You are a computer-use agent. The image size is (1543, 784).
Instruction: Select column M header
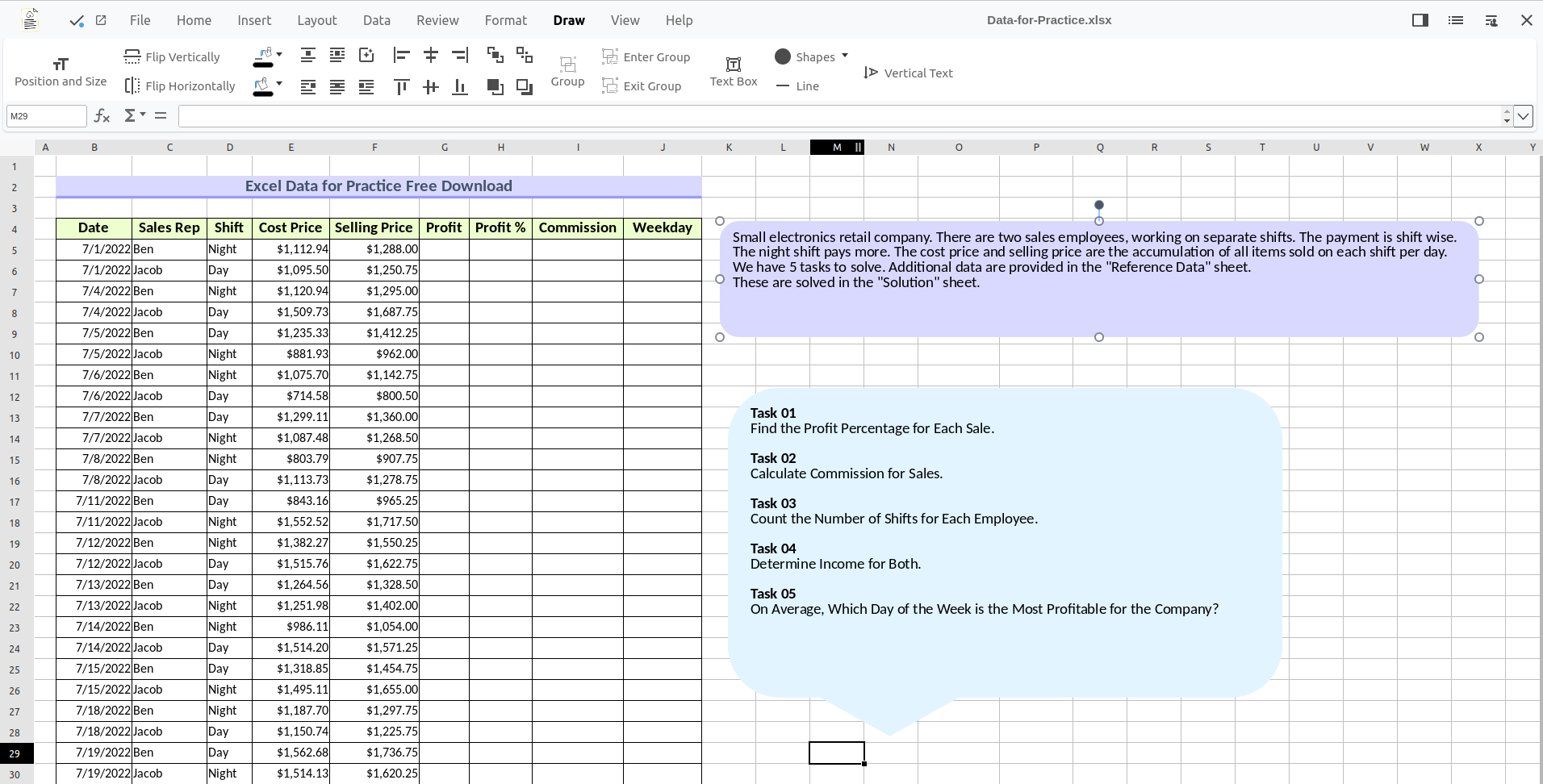pyautogui.click(x=837, y=147)
